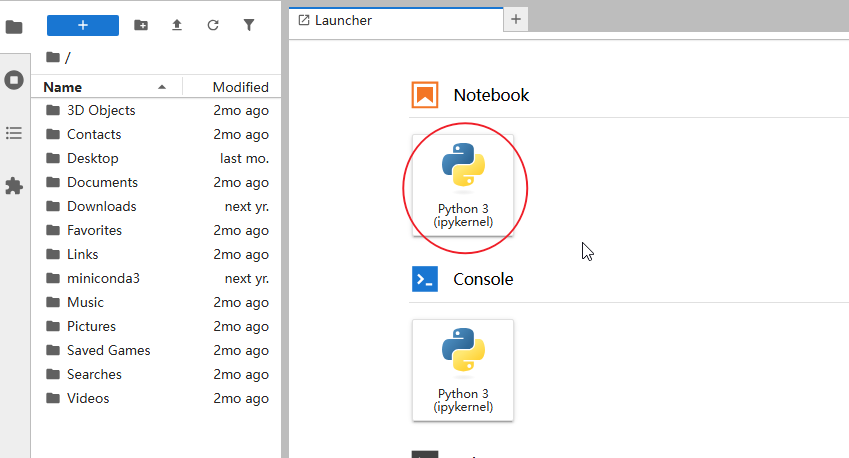
Task: Select the Favorites folder
Action: [156, 230]
